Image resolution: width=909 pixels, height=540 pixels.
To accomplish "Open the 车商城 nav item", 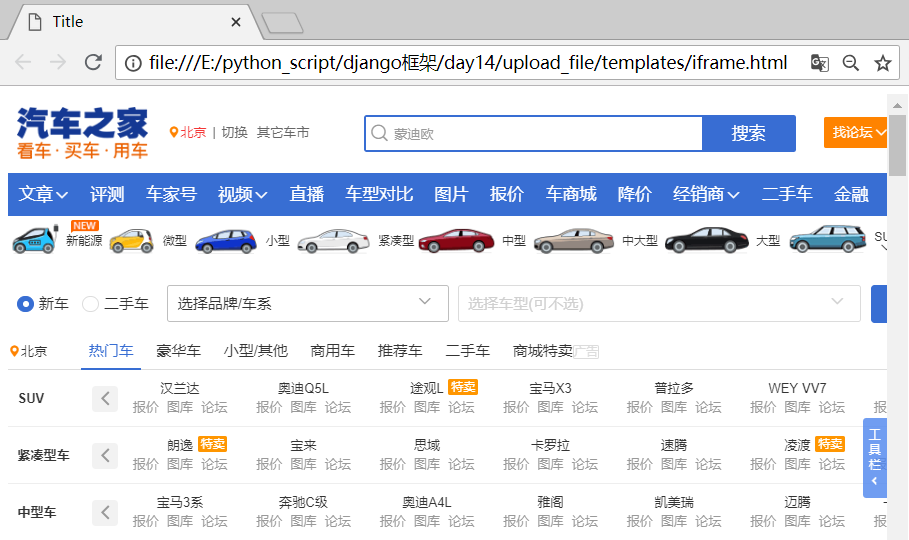I will 571,194.
